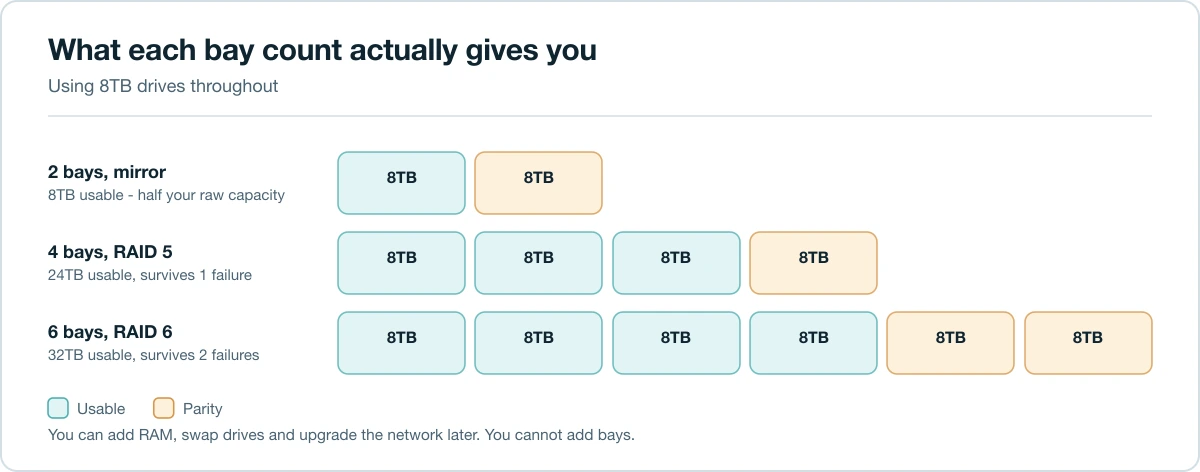The height and width of the screenshot is (472, 1200).
Task: Click the 'Using 8TB drives throughout' subtitle
Action: click(163, 86)
